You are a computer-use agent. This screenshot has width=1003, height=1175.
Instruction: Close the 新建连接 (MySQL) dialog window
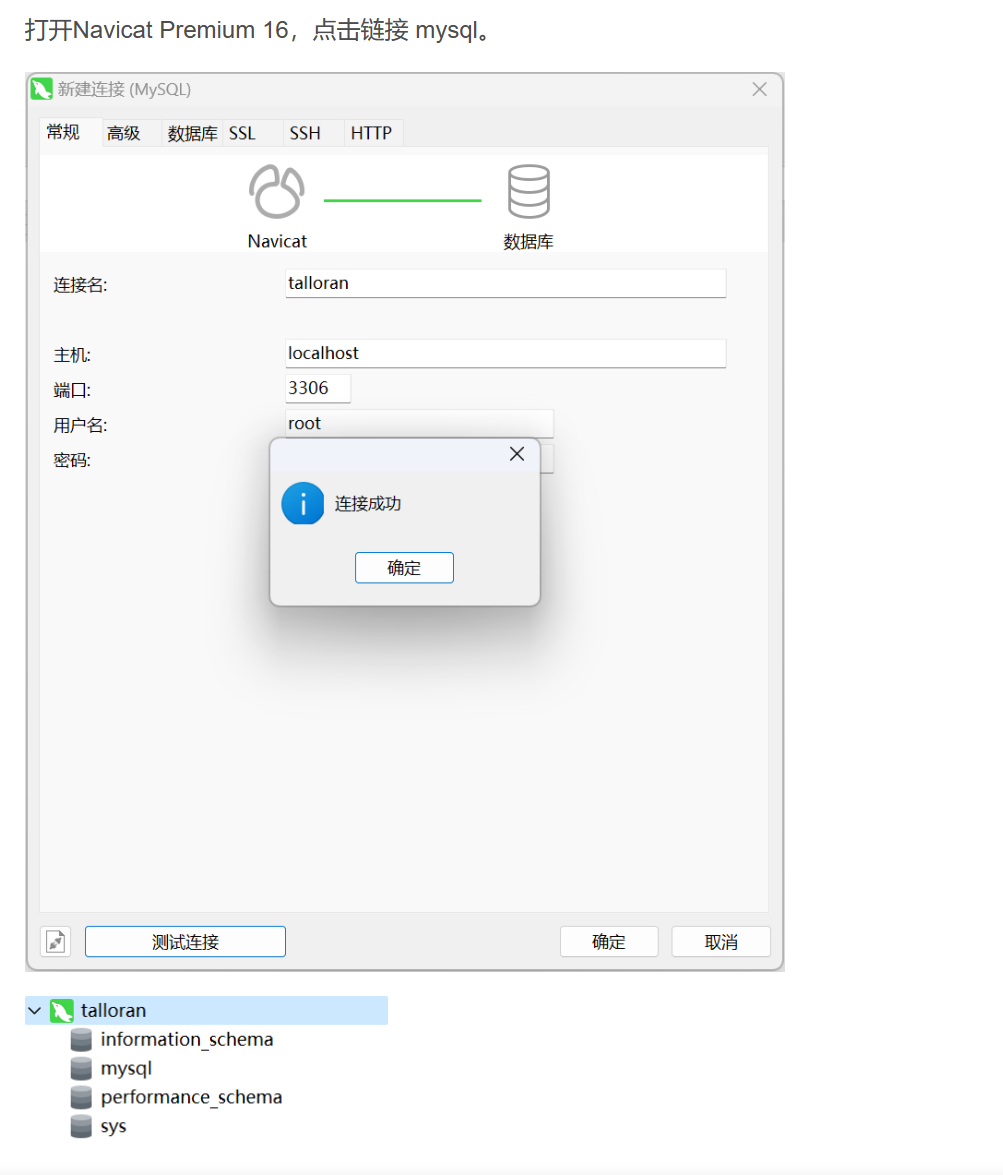coord(759,89)
